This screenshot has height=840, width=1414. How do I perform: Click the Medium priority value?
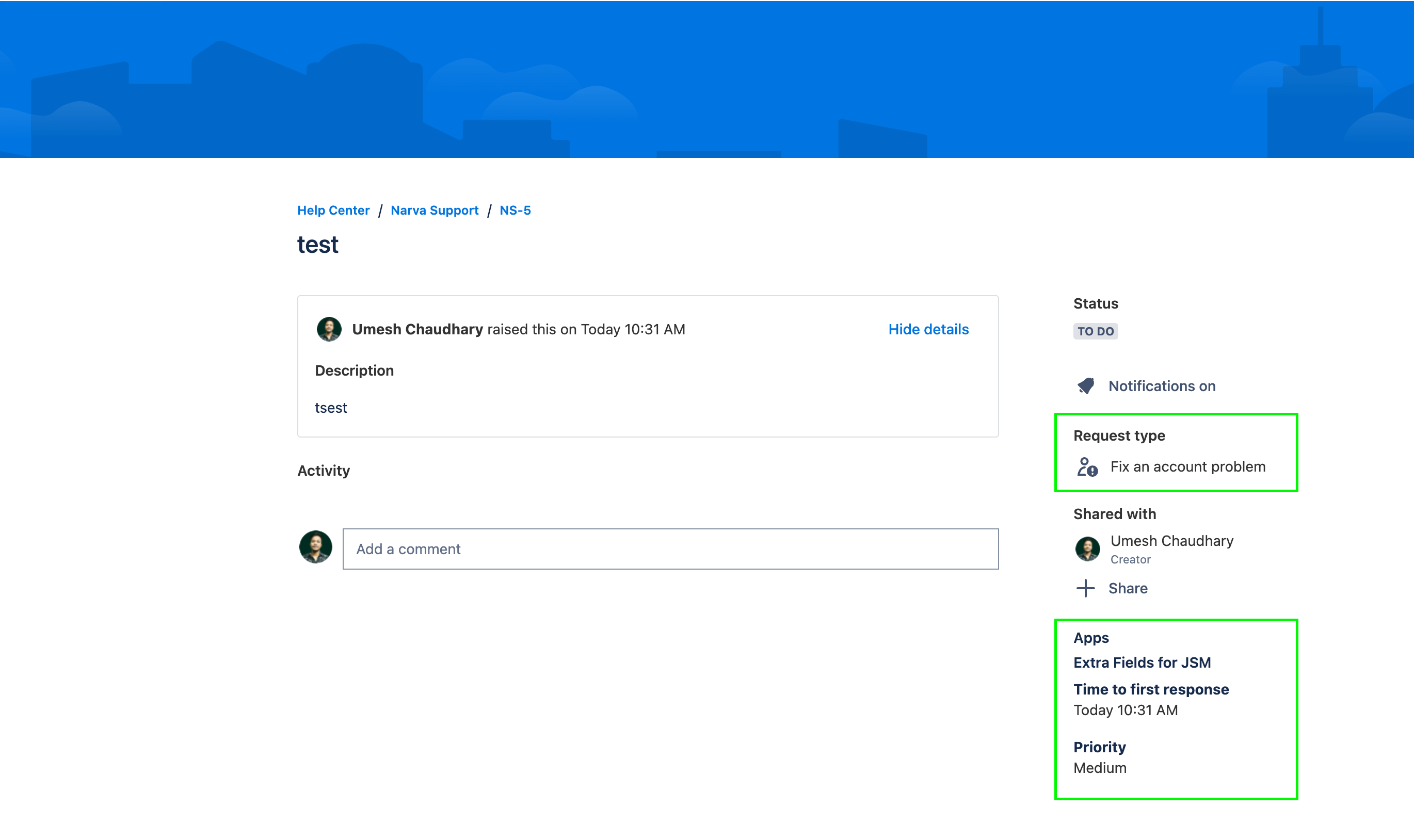pyautogui.click(x=1099, y=768)
